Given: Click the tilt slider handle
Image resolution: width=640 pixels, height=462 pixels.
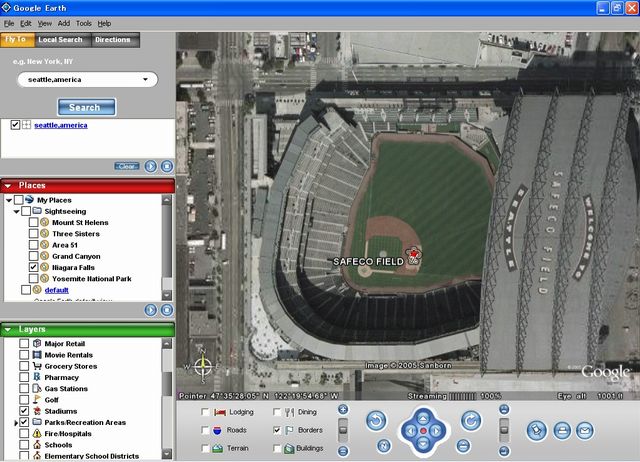Looking at the screenshot, I should click(504, 430).
